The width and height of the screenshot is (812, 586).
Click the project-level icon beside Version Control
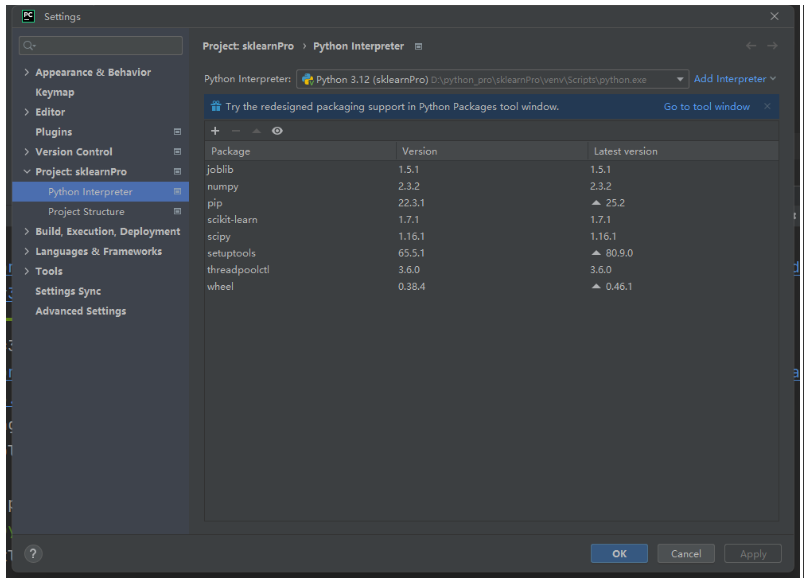(177, 152)
